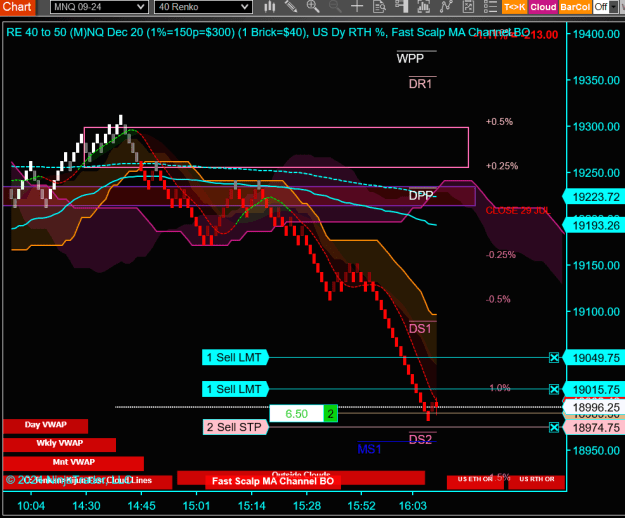Click the +0.5% level label
Viewport: 625px width, 518px height.
[499, 122]
